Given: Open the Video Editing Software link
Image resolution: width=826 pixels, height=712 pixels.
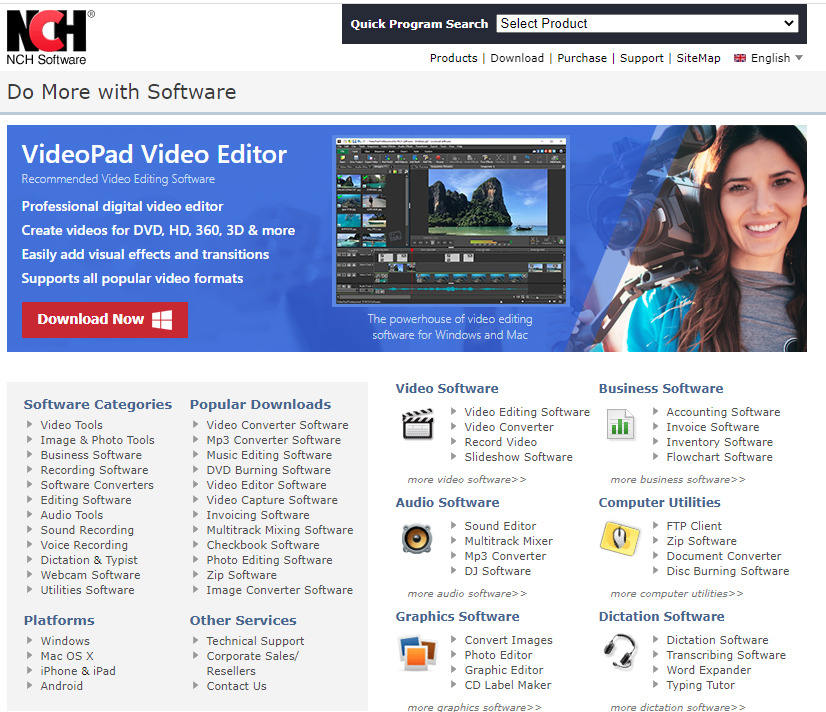Looking at the screenshot, I should [x=526, y=412].
